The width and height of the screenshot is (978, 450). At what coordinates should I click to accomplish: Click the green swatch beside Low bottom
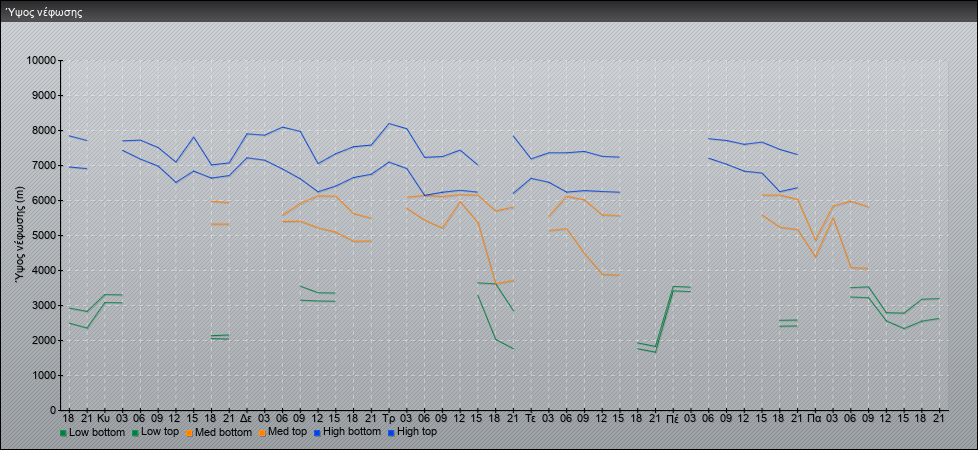[63, 432]
